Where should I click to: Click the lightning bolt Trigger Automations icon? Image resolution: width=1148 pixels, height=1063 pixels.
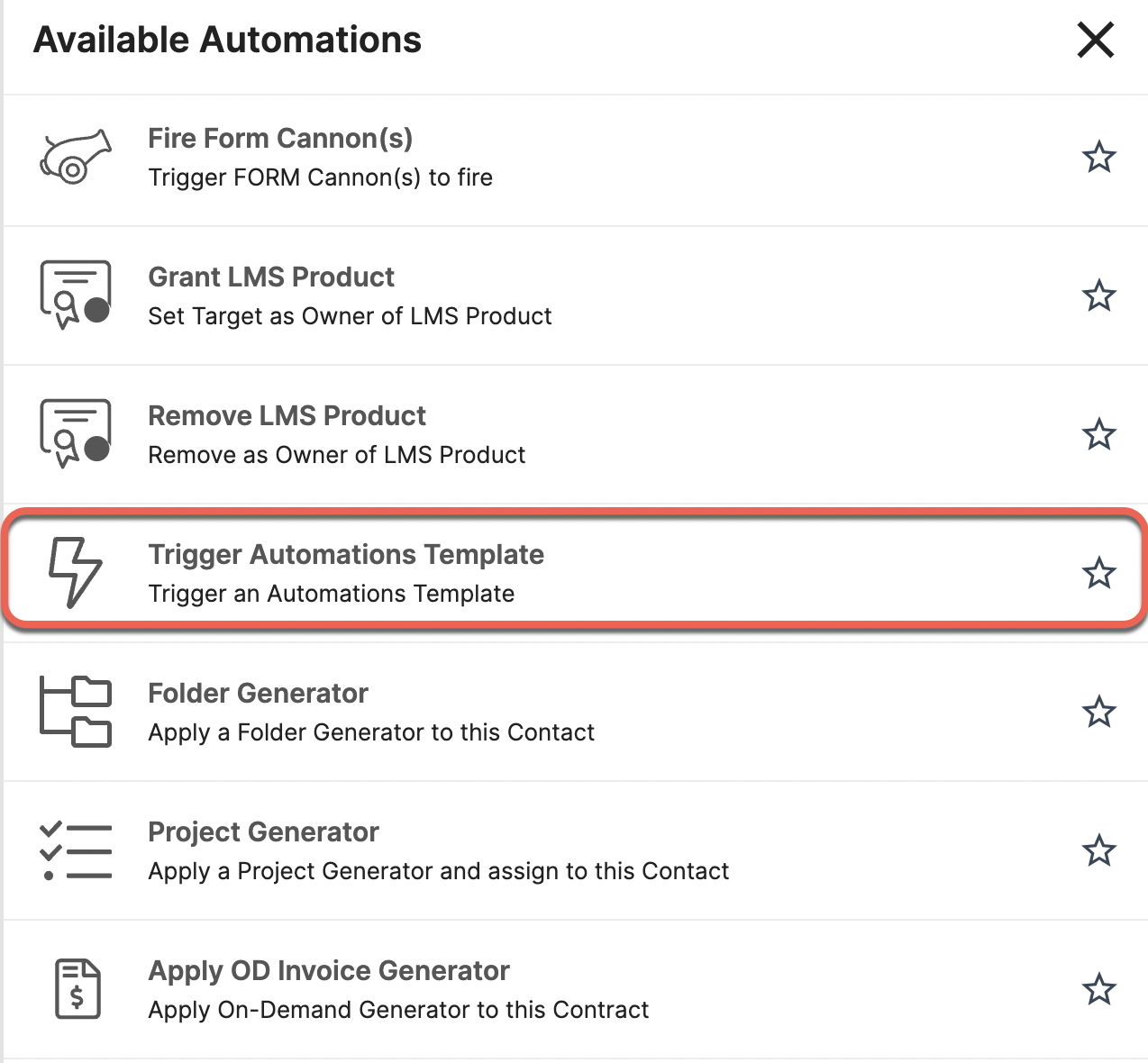click(x=75, y=573)
